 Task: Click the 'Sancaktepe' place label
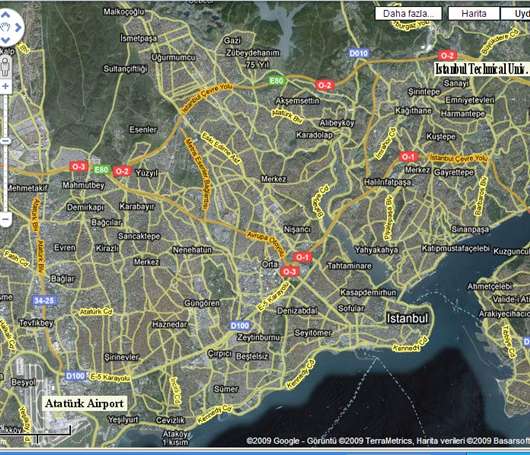[139, 236]
